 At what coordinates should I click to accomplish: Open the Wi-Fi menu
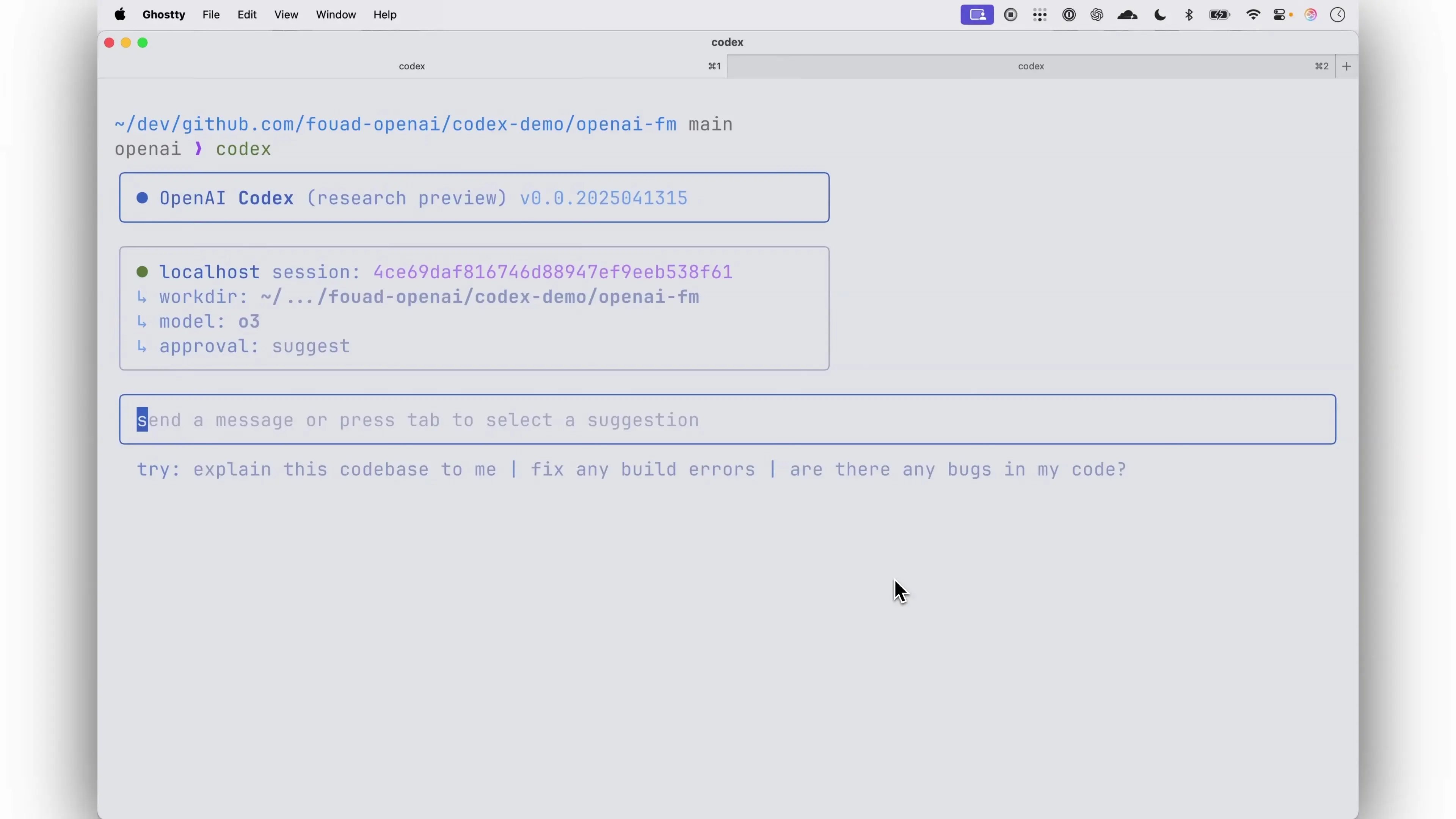click(x=1253, y=15)
